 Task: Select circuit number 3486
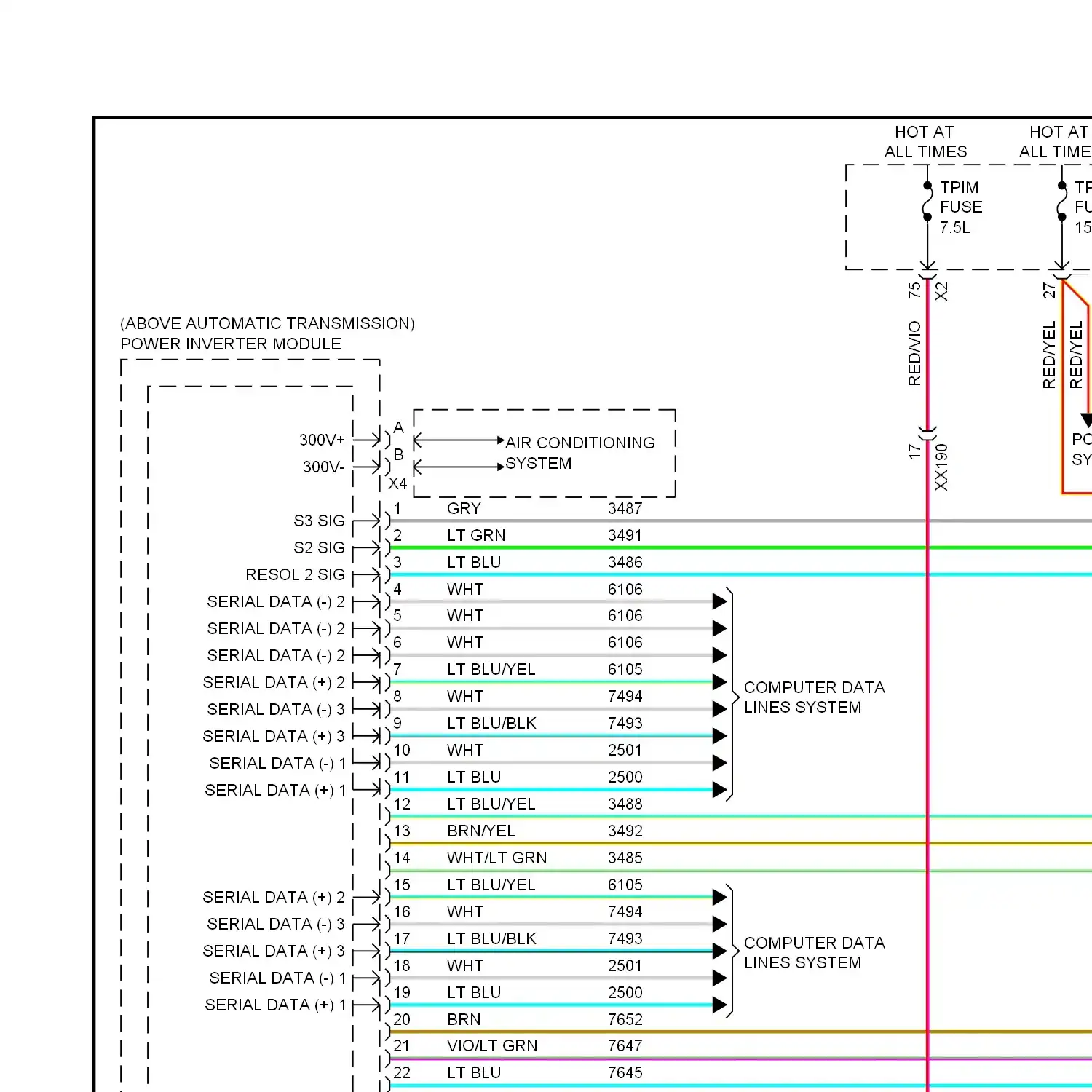[x=625, y=562]
